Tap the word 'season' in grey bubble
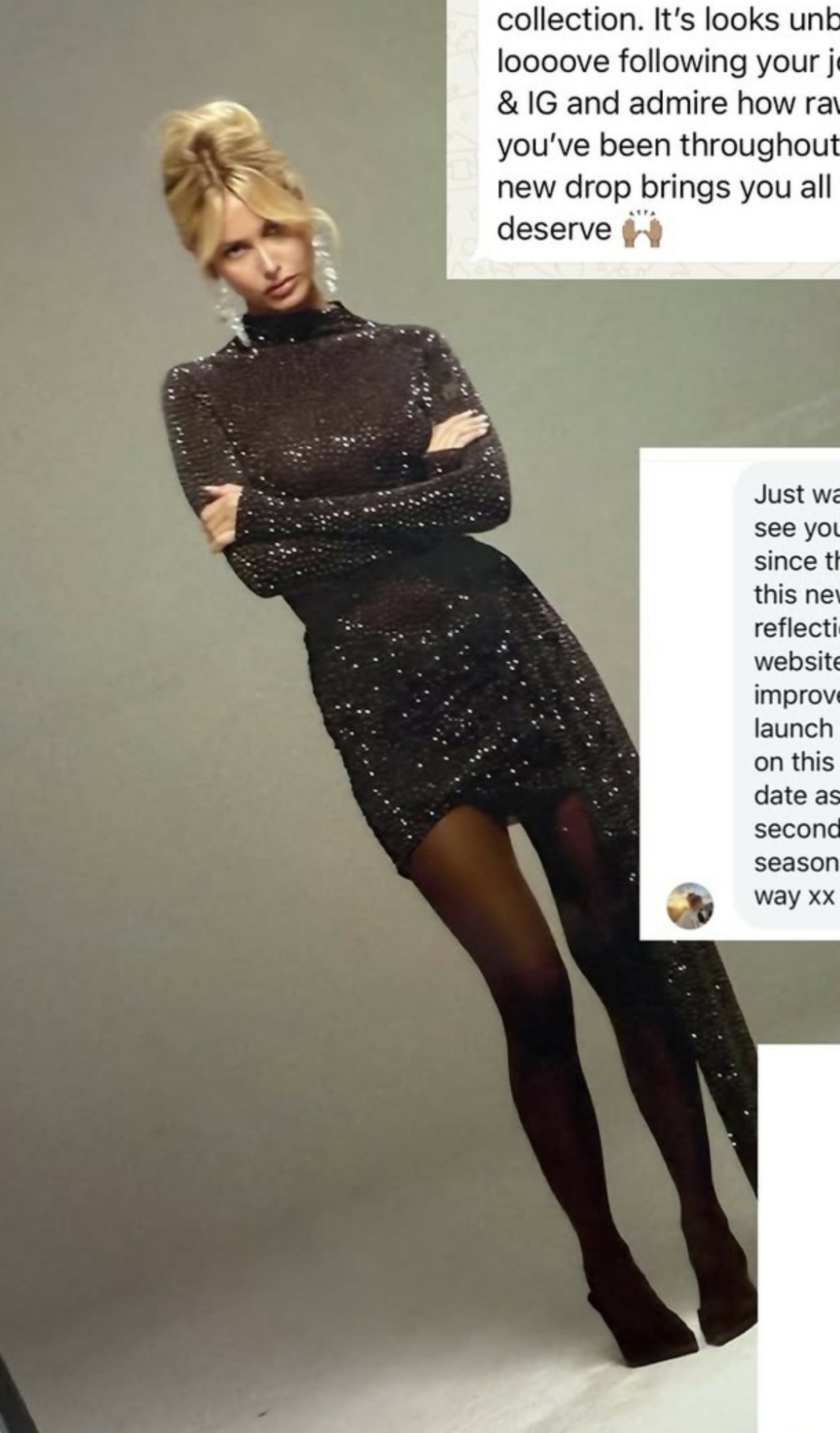The width and height of the screenshot is (840, 1433). (796, 863)
